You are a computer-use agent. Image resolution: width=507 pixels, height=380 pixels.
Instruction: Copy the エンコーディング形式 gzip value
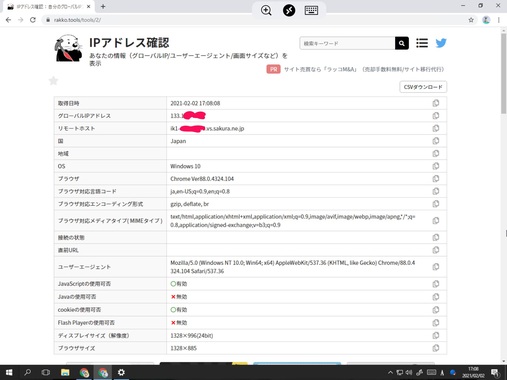[436, 204]
